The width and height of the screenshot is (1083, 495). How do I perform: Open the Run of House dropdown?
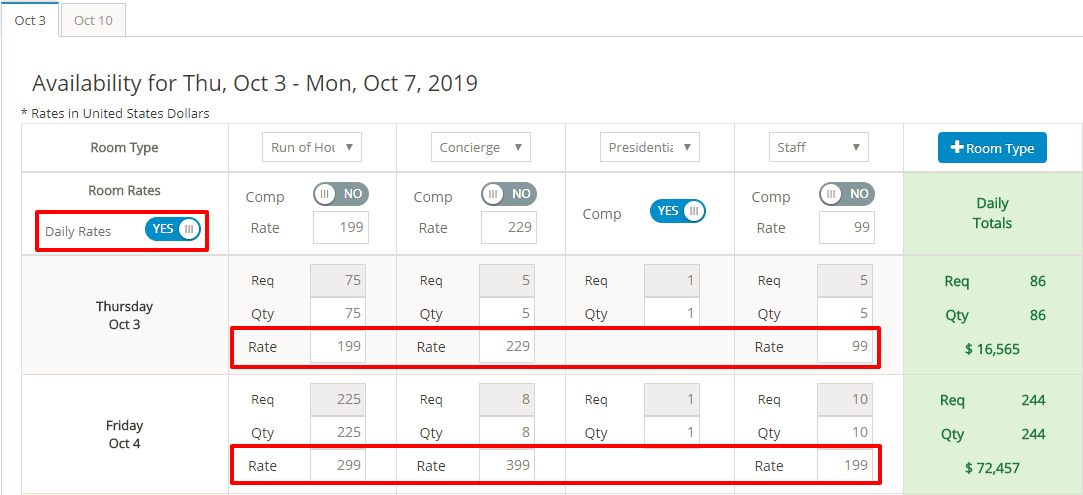pyautogui.click(x=312, y=147)
